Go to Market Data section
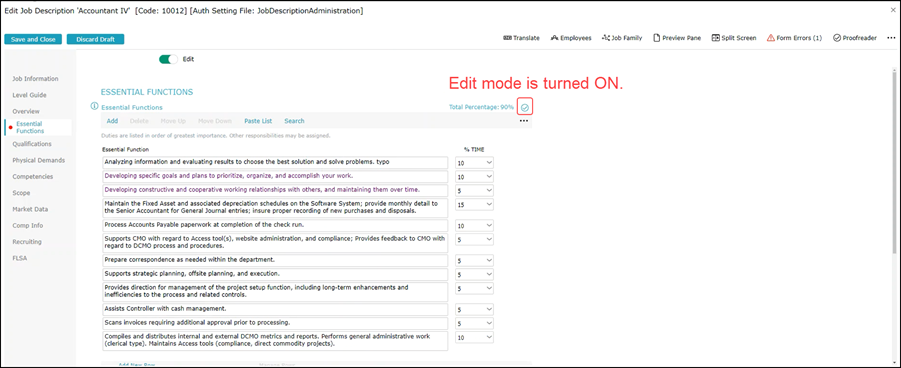The image size is (901, 368). pos(30,209)
